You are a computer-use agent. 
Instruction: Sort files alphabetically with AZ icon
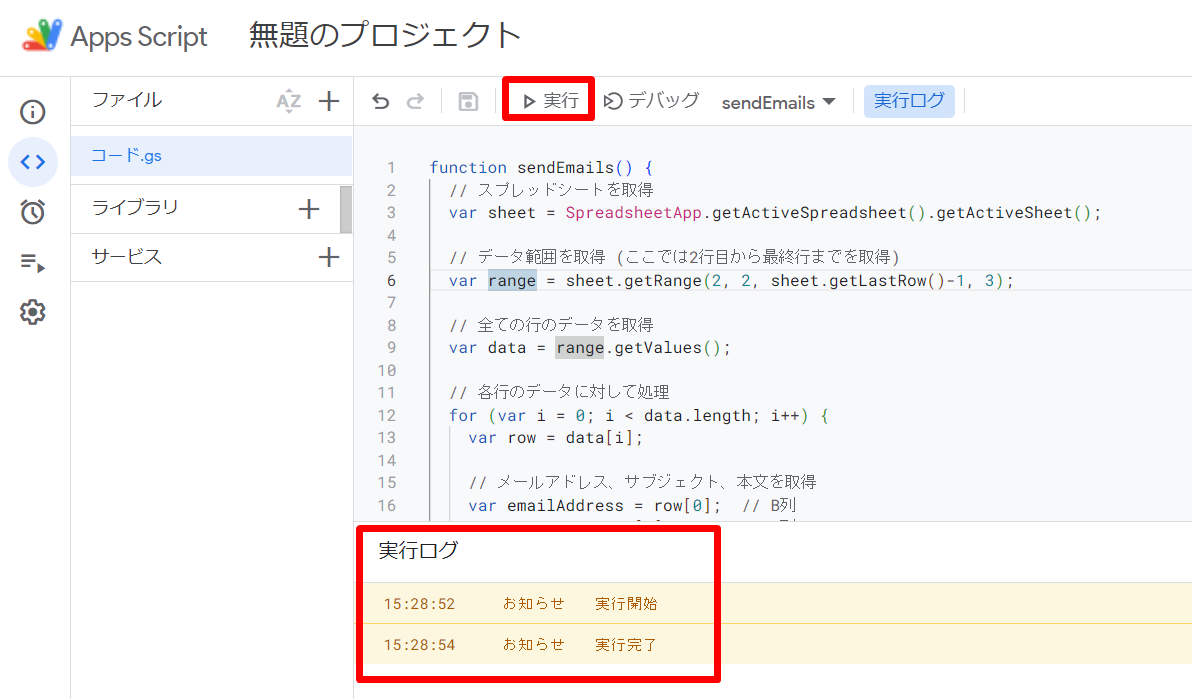coord(289,101)
